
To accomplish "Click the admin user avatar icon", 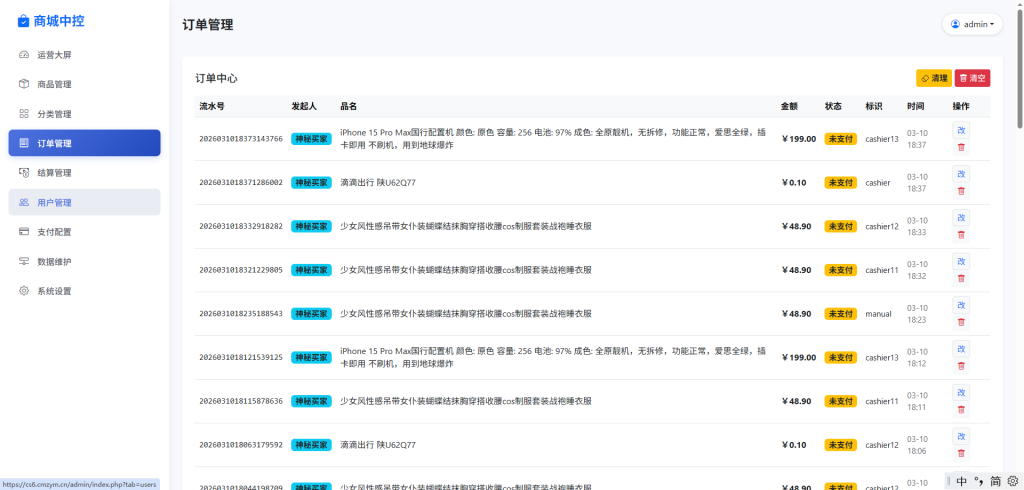I will click(955, 24).
